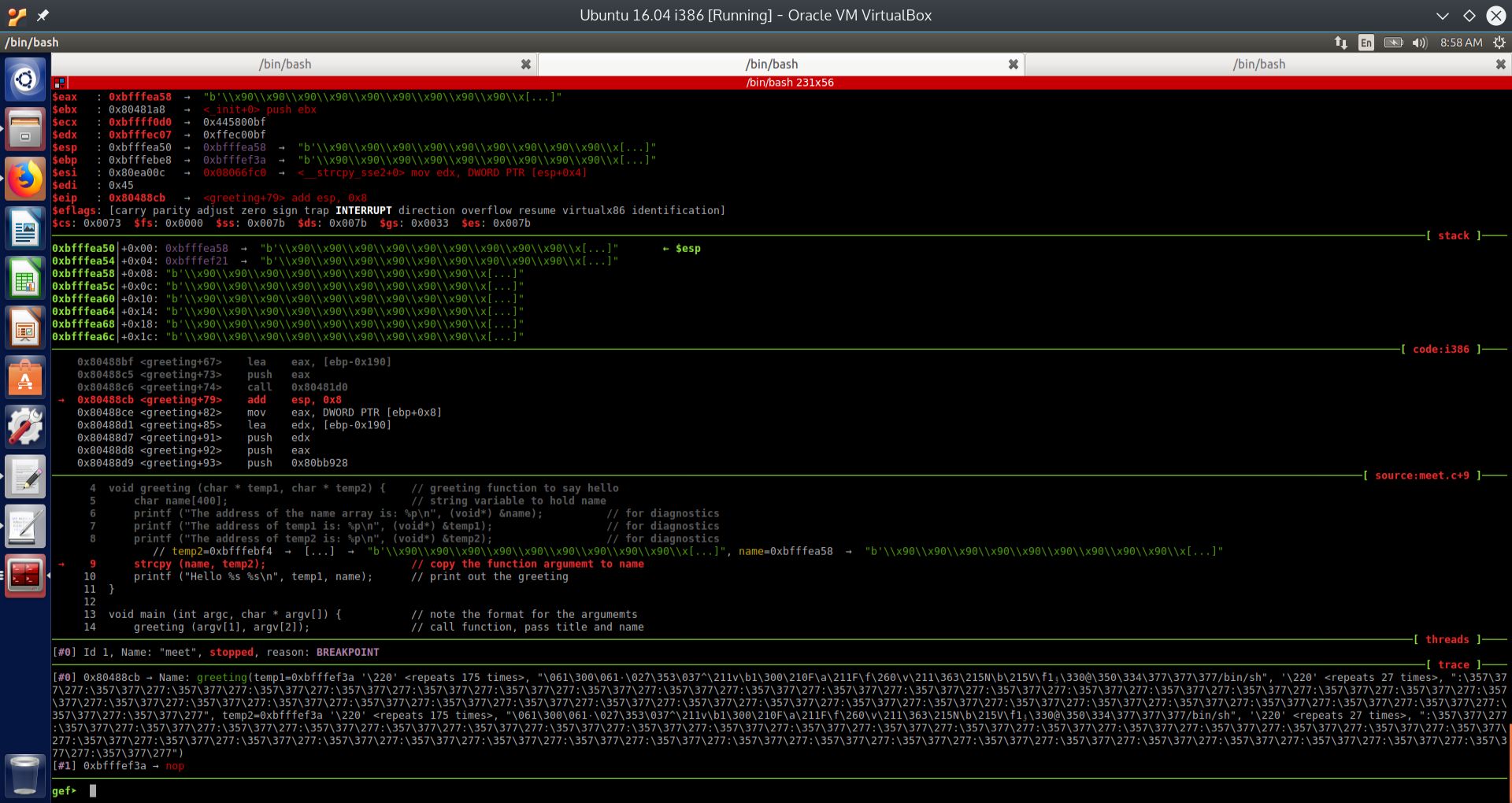This screenshot has height=803, width=1512.
Task: Toggle the En keyboard layout indicator
Action: coord(1366,43)
